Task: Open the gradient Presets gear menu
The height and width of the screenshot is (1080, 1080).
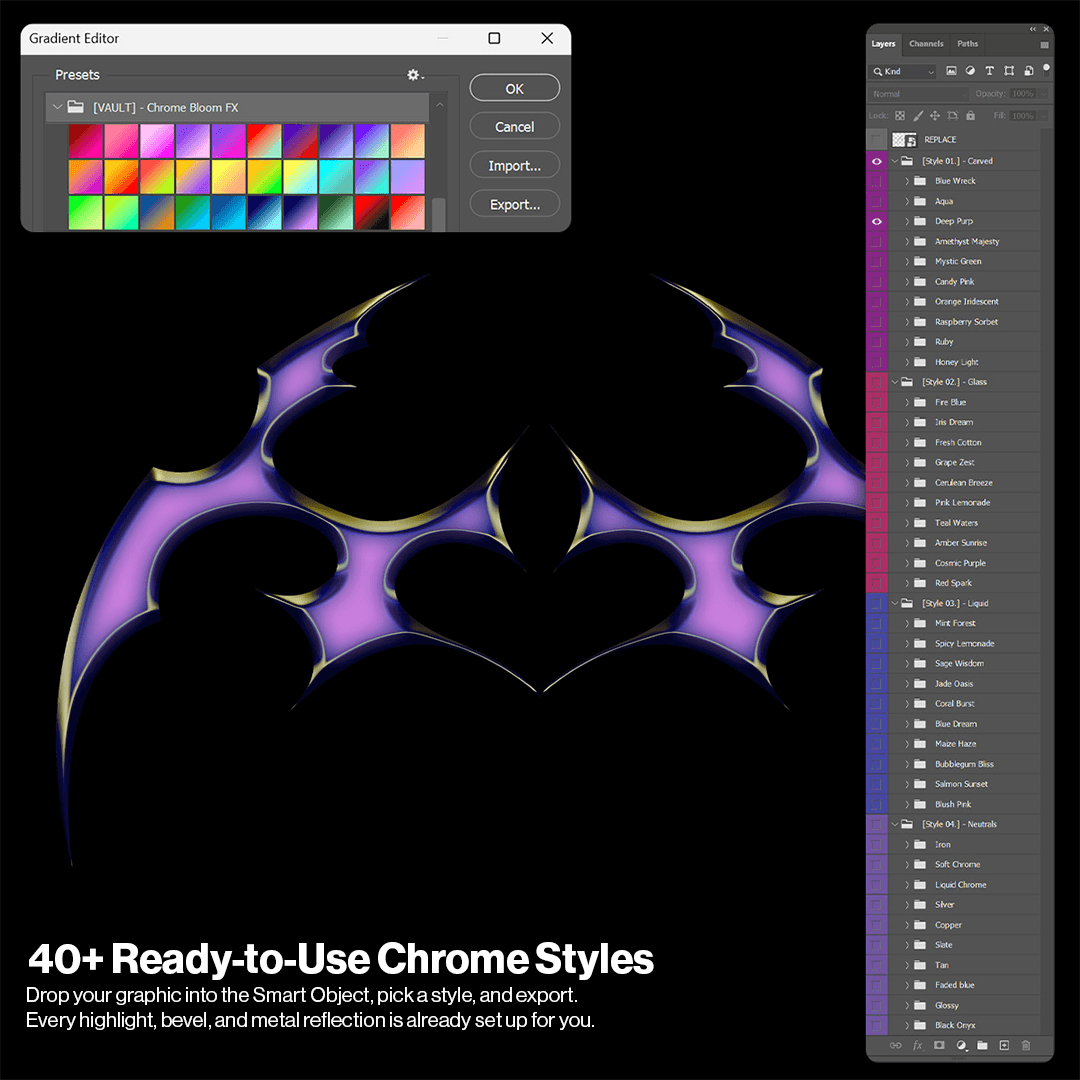Action: point(415,75)
